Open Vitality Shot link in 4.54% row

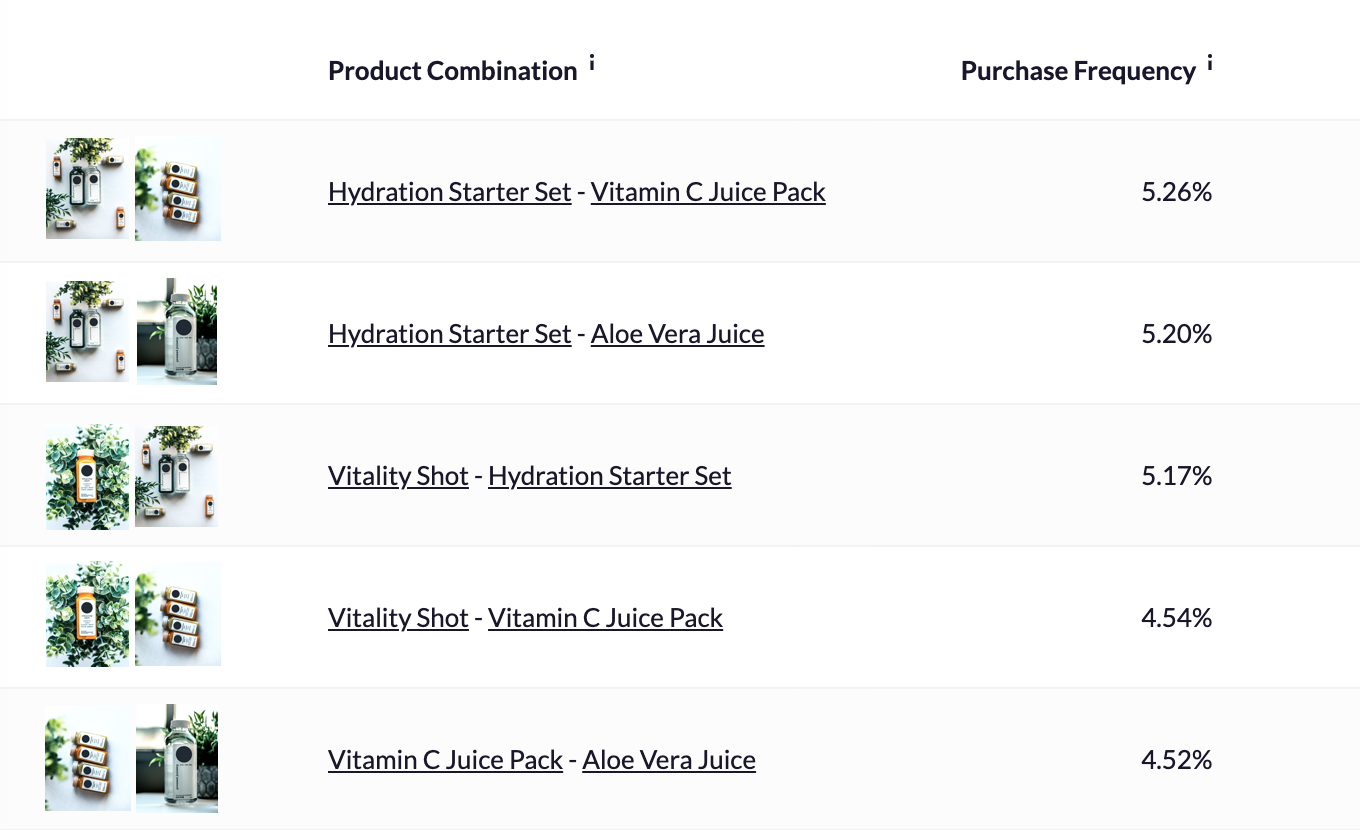398,618
